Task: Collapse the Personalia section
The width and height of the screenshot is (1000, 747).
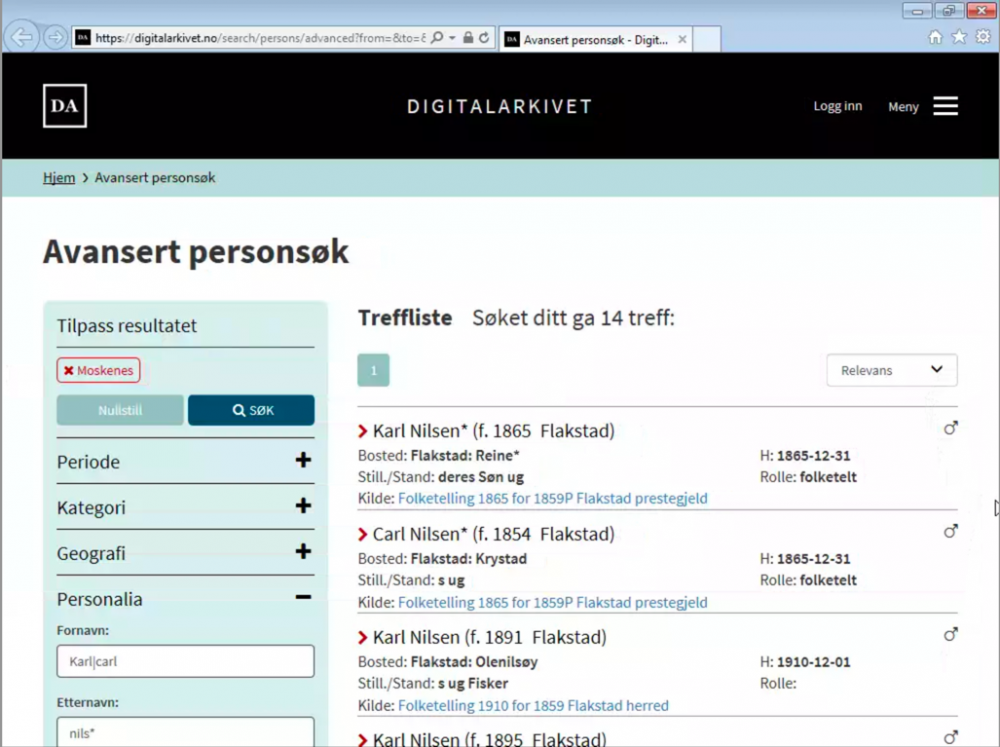Action: point(303,598)
